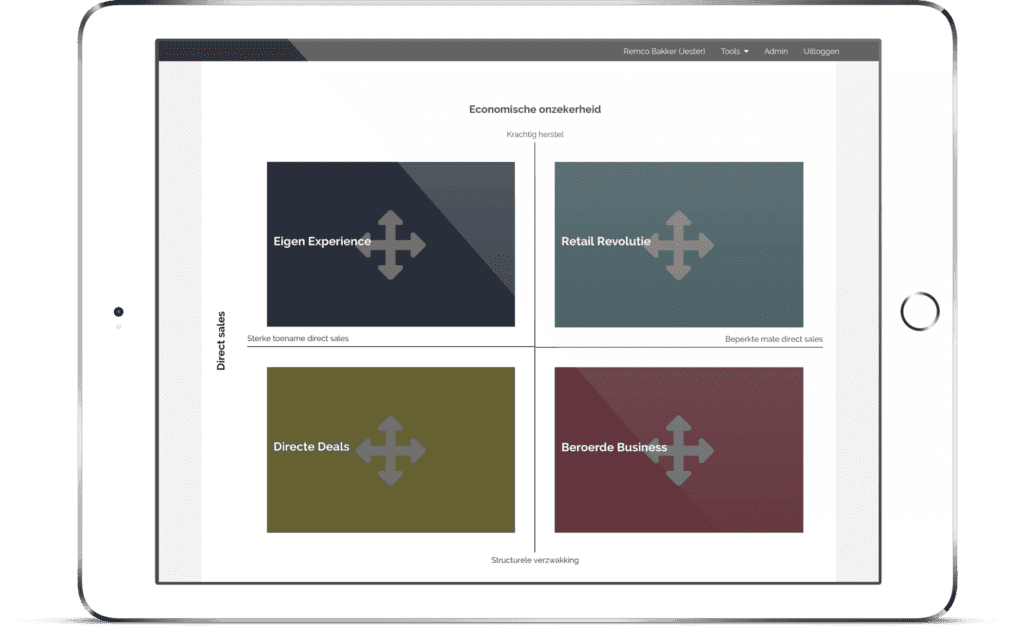This screenshot has width=1024, height=626.
Task: Click the move arrows icon on Eigen Experience
Action: pos(391,245)
